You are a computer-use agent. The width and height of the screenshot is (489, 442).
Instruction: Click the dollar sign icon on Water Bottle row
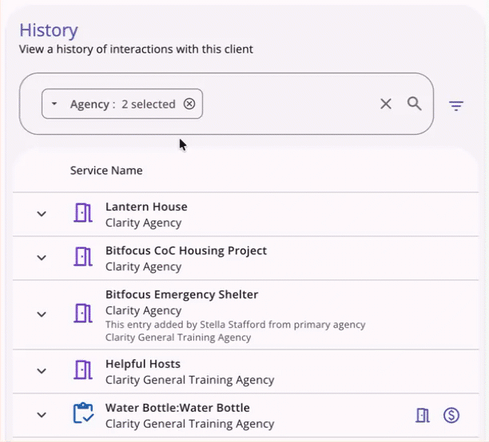451,415
